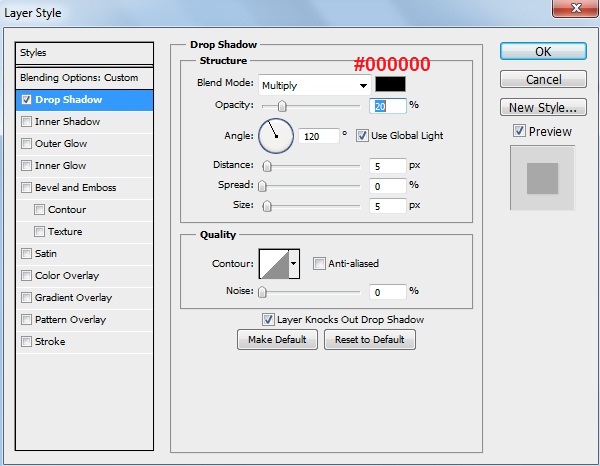Enable the Inner Shadow checkbox
Screen dimensions: 600x466
pos(26,122)
